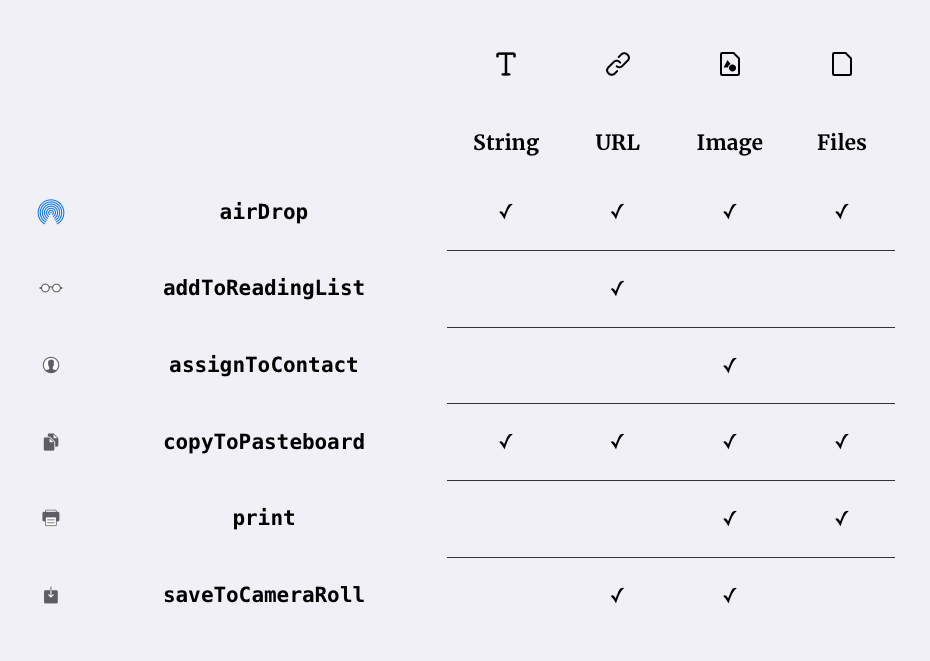Click the copyToPasteboard label
Screen dimensions: 930x661
[264, 442]
